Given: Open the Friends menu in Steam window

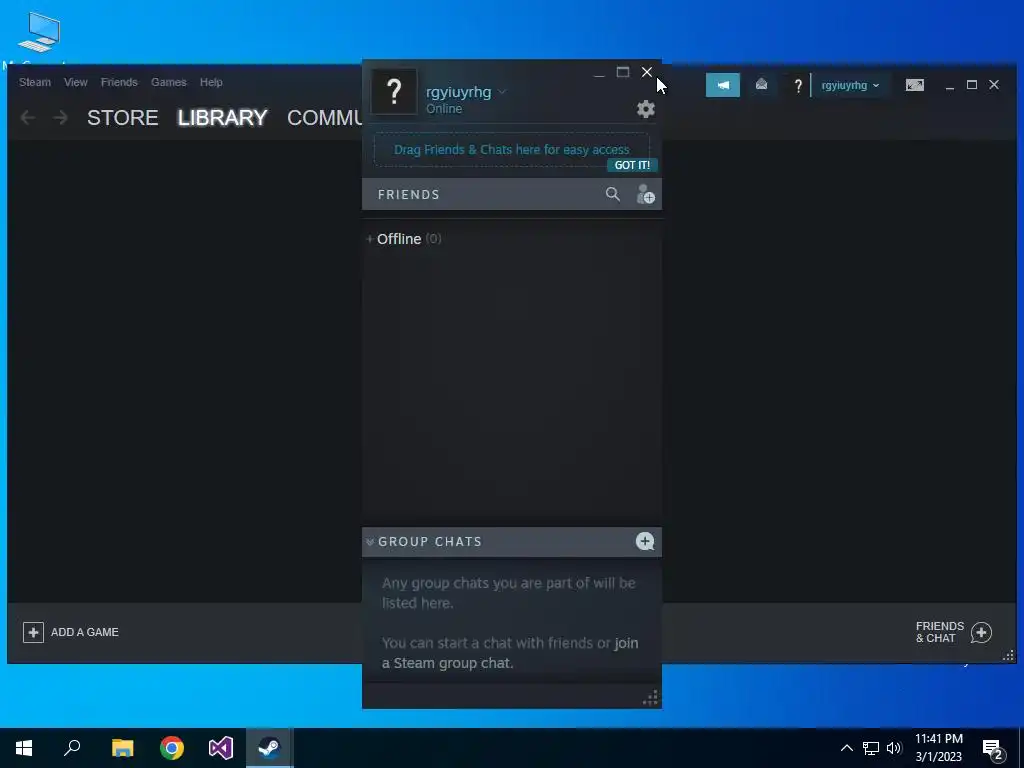Looking at the screenshot, I should pyautogui.click(x=119, y=82).
